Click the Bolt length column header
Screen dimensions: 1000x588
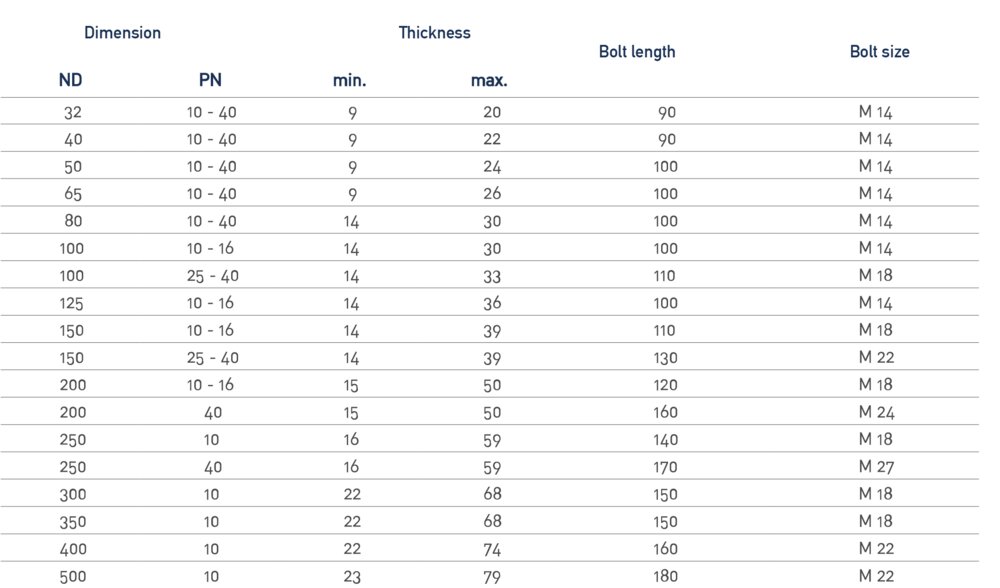click(x=636, y=52)
